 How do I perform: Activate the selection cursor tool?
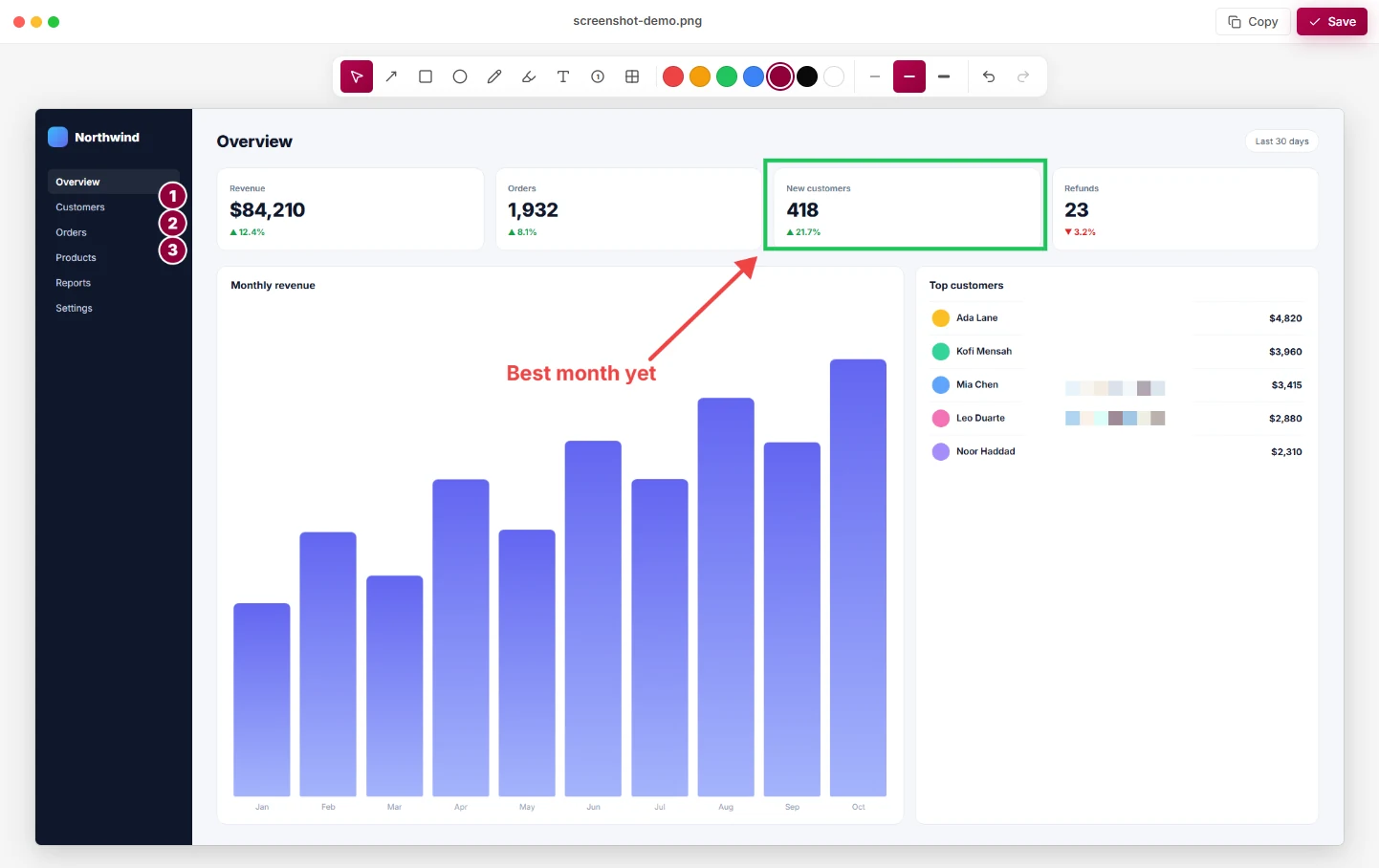pyautogui.click(x=357, y=76)
